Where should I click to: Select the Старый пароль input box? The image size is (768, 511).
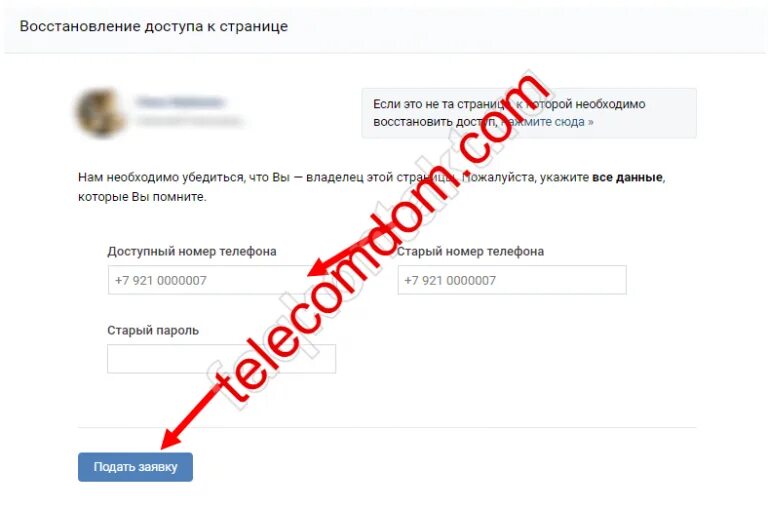point(221,359)
